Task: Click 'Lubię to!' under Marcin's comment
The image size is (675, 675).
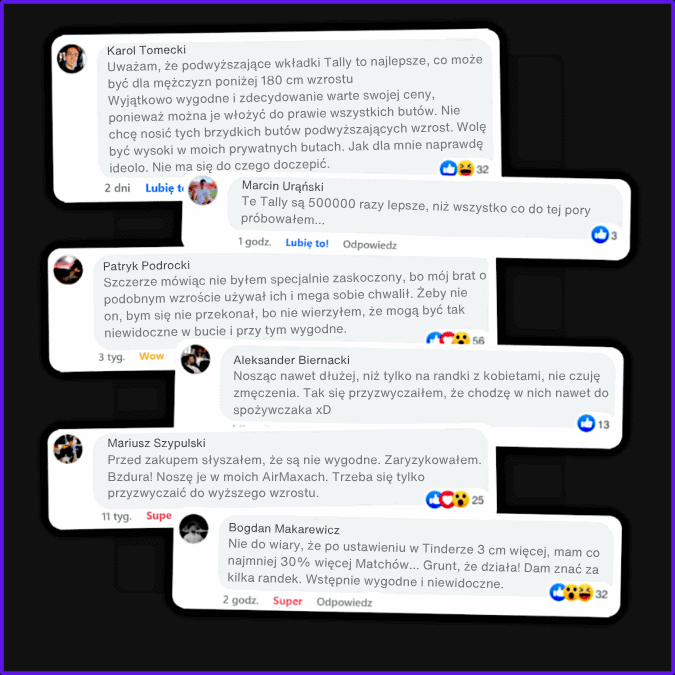Action: click(307, 243)
